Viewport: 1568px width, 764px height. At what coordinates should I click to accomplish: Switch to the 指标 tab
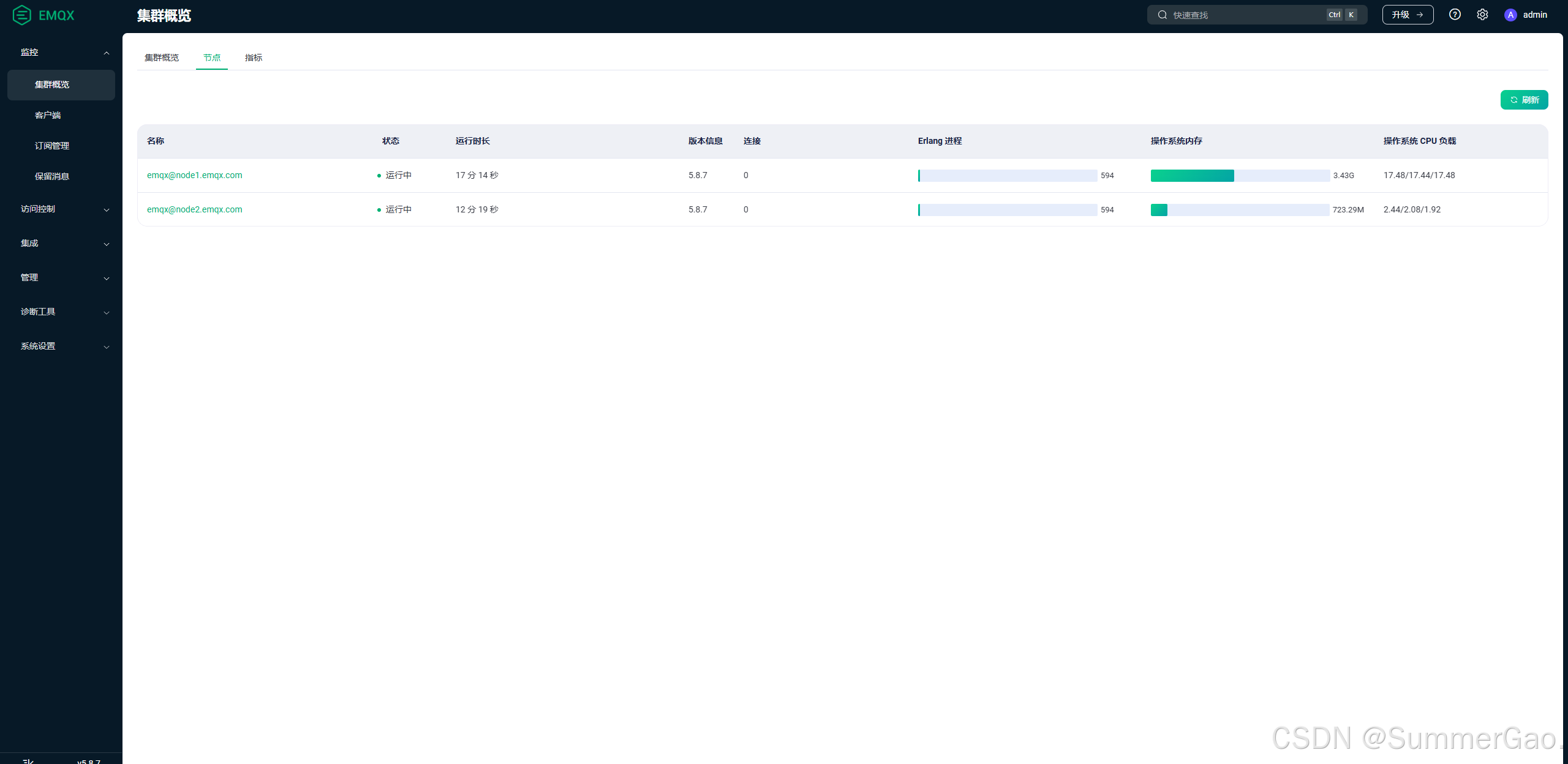254,58
